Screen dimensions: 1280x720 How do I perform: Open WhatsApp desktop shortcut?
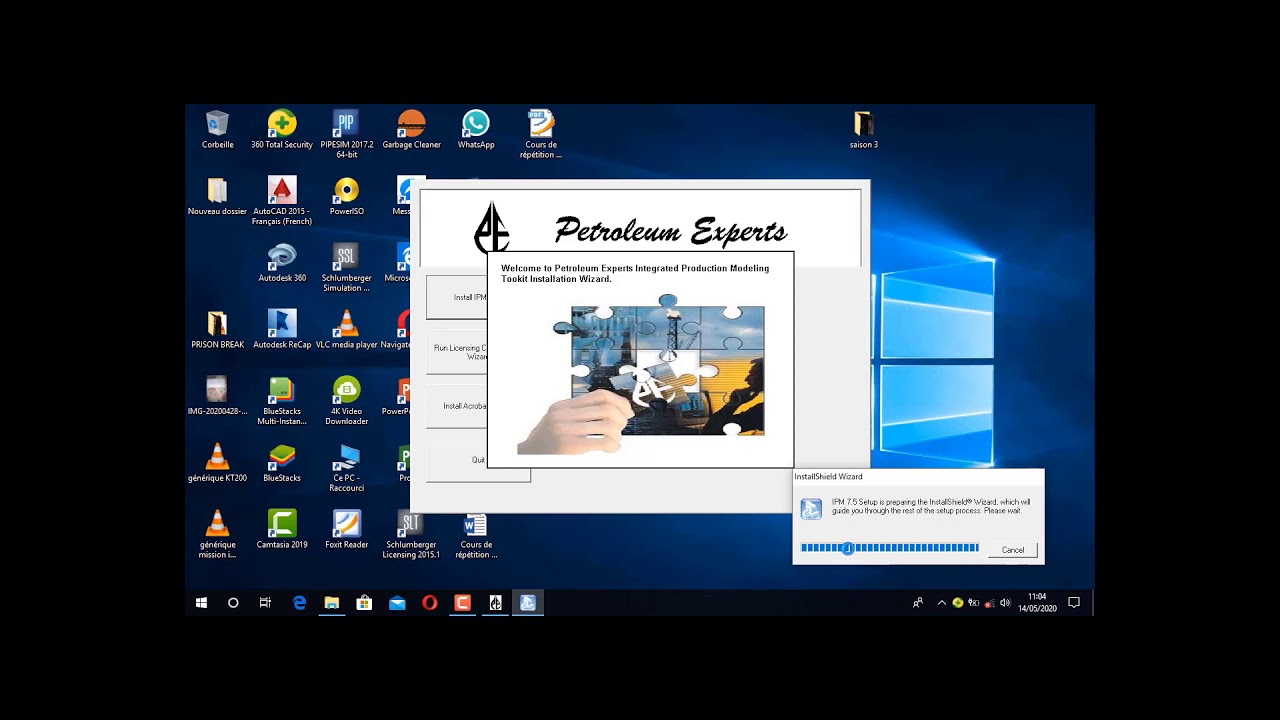tap(476, 130)
